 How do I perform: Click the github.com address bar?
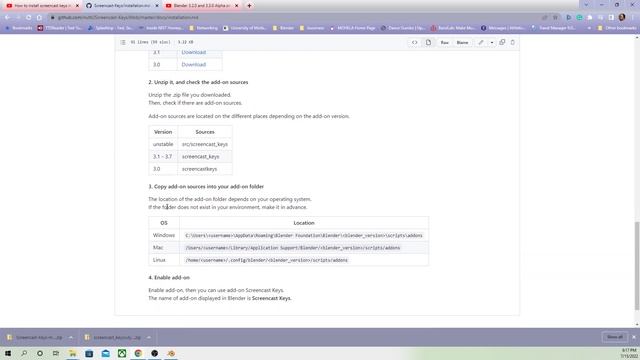click(x=294, y=18)
